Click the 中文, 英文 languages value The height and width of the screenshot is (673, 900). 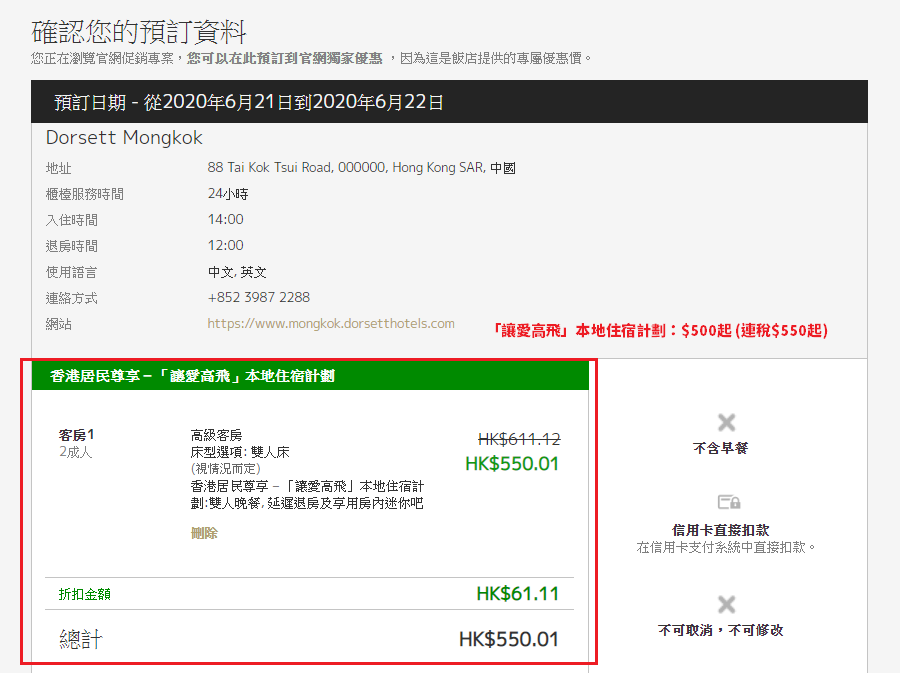pos(237,272)
